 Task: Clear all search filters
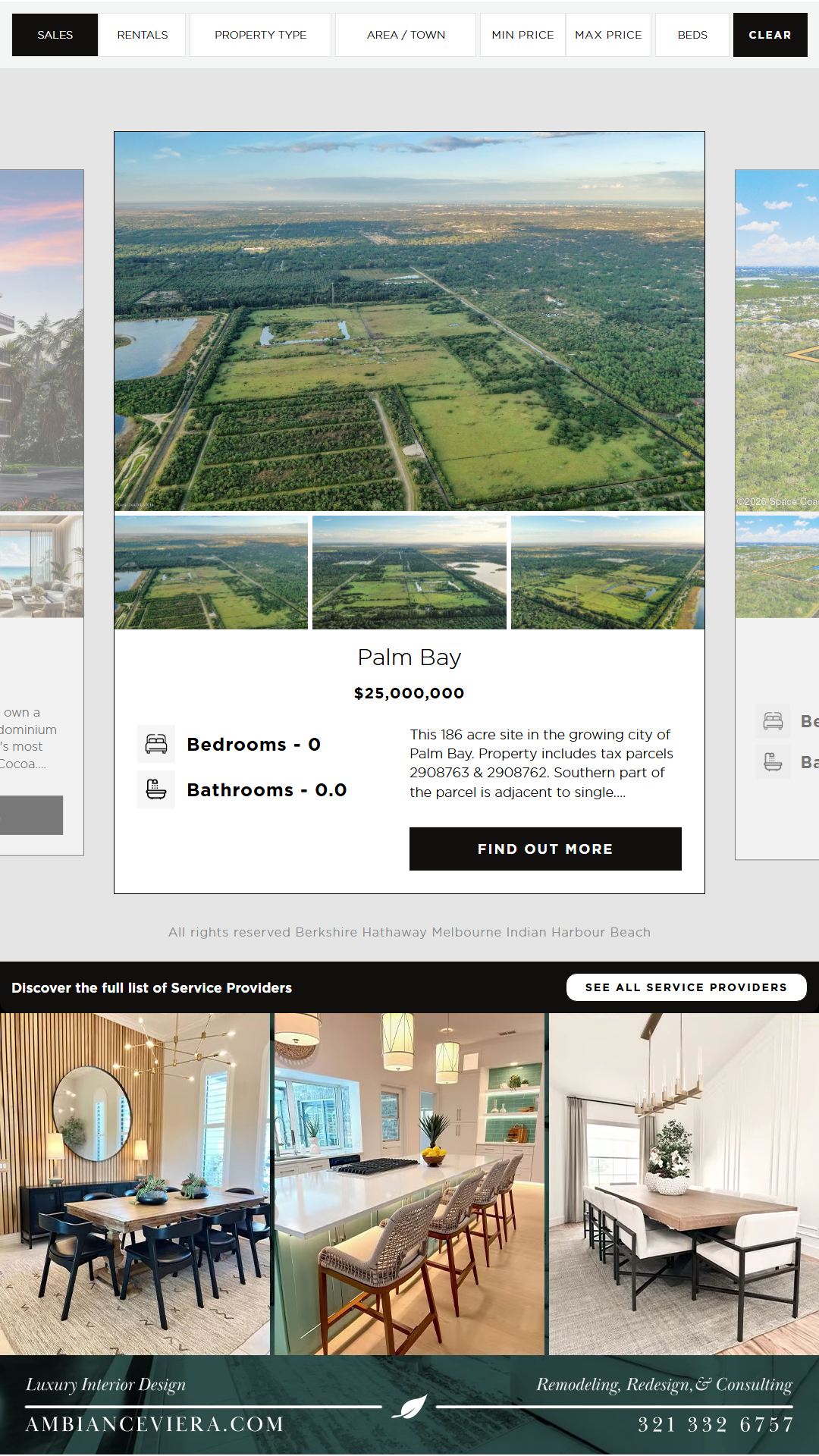point(770,35)
